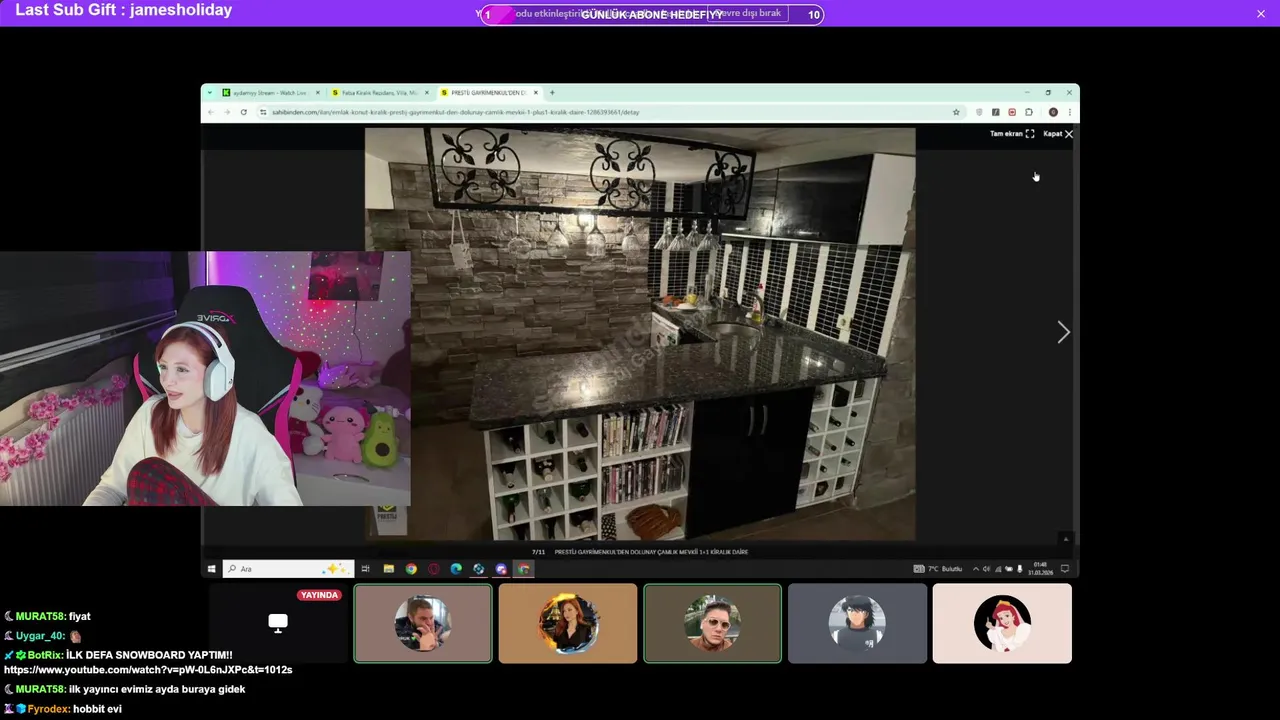Open Google Chrome from the taskbar
This screenshot has height=720, width=1280.
(411, 569)
